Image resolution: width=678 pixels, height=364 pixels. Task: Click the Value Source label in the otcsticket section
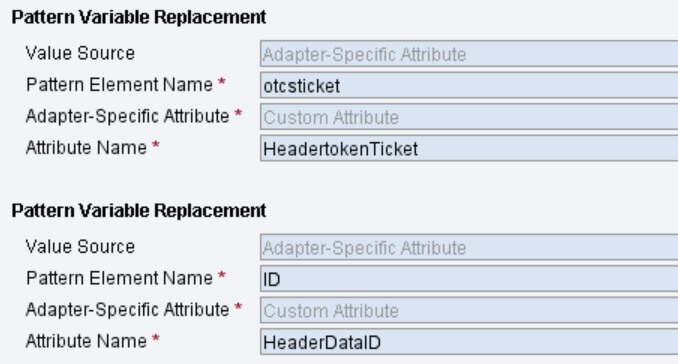80,53
